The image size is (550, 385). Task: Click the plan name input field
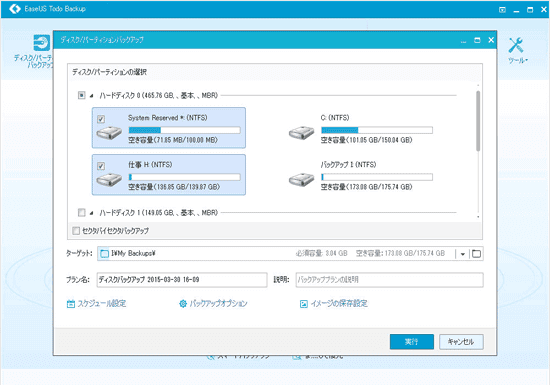point(182,280)
